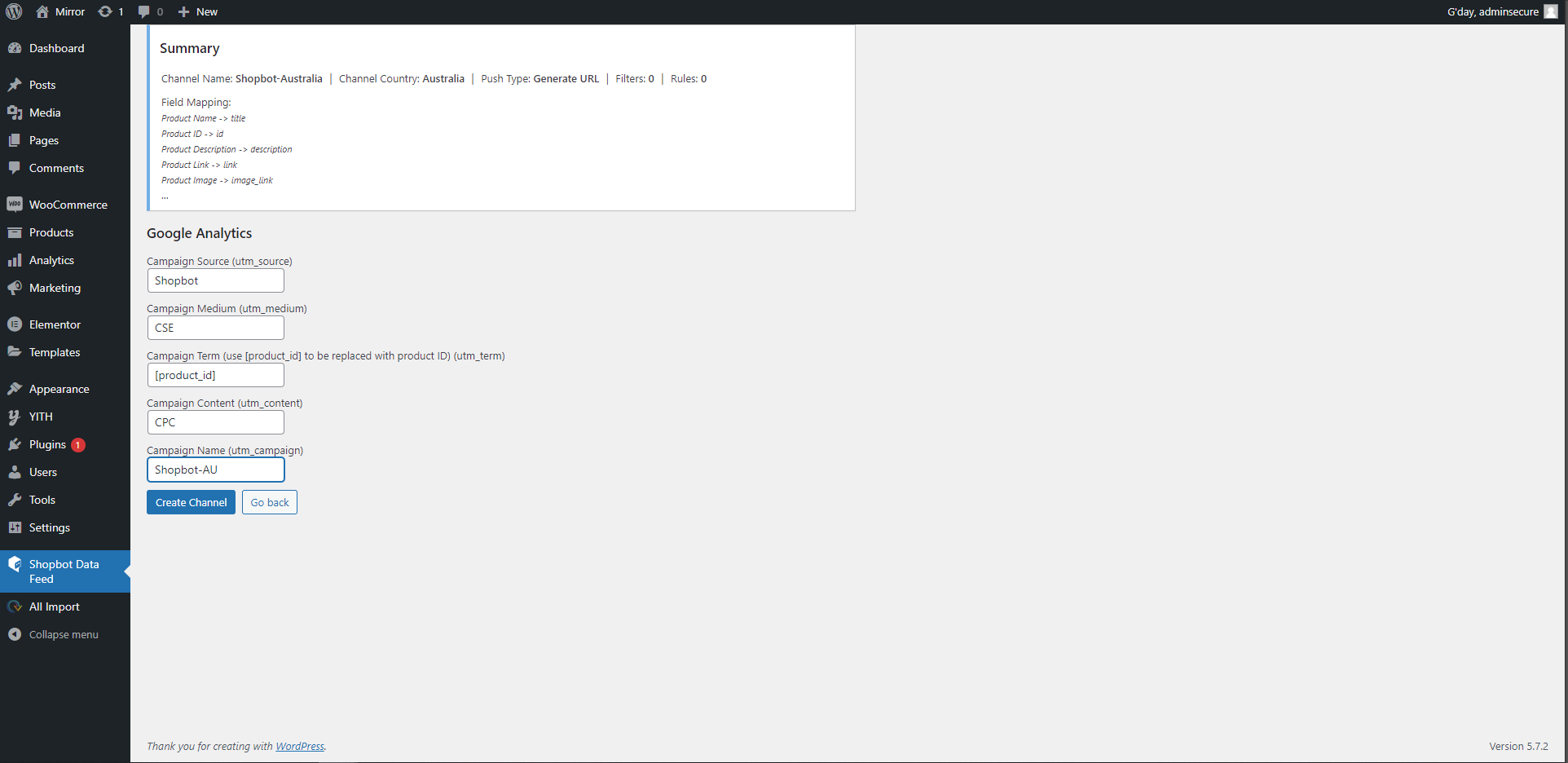Click the "Product Name -> title" mapping line
The width and height of the screenshot is (1568, 763).
203,118
